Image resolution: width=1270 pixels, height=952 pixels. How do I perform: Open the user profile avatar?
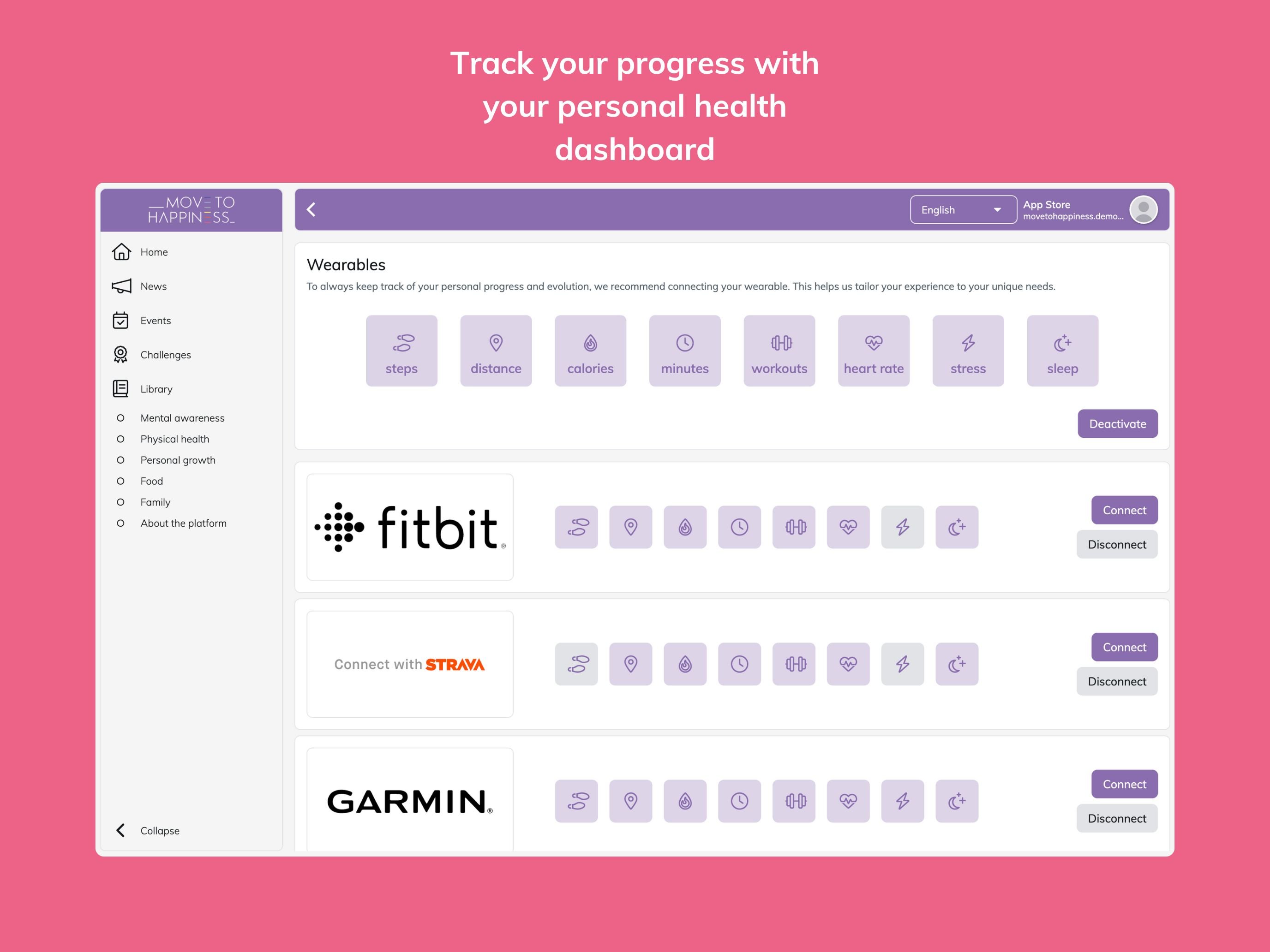click(x=1144, y=209)
